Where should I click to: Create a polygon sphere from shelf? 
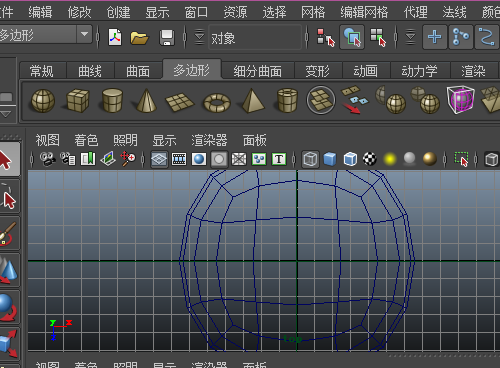[x=43, y=101]
